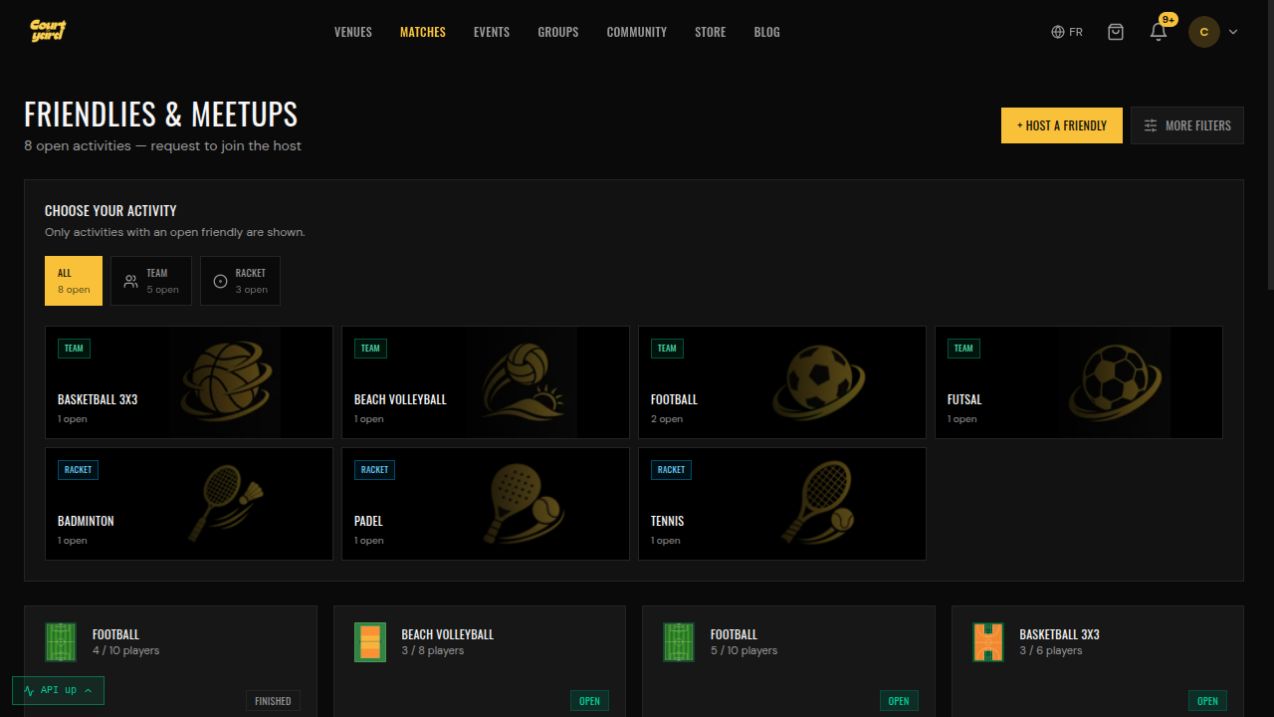Check notifications bell icon
Image resolution: width=1274 pixels, height=717 pixels.
(x=1159, y=32)
